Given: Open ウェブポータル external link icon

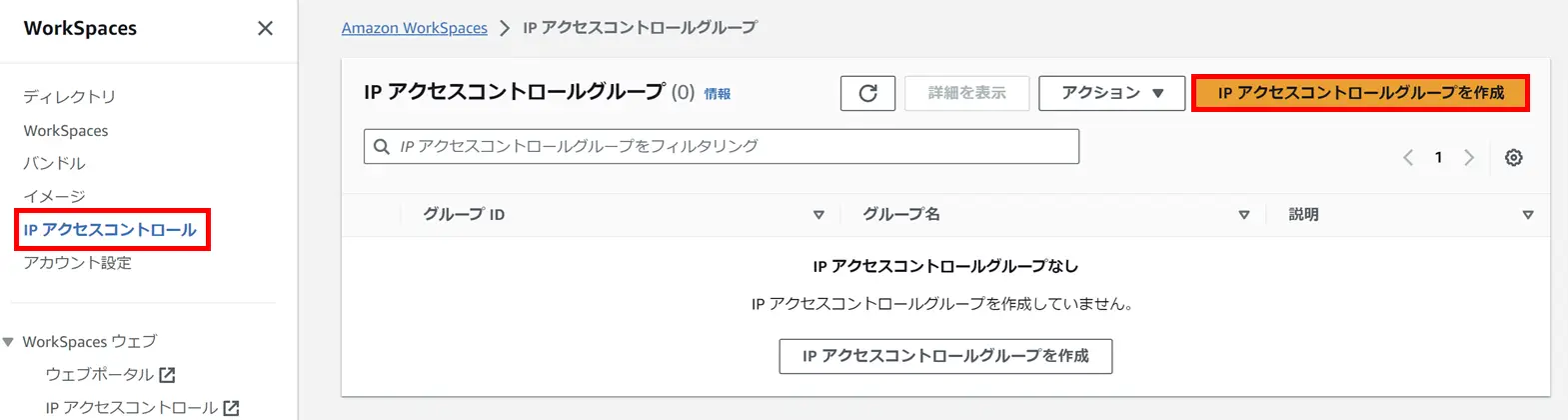Looking at the screenshot, I should tap(167, 375).
